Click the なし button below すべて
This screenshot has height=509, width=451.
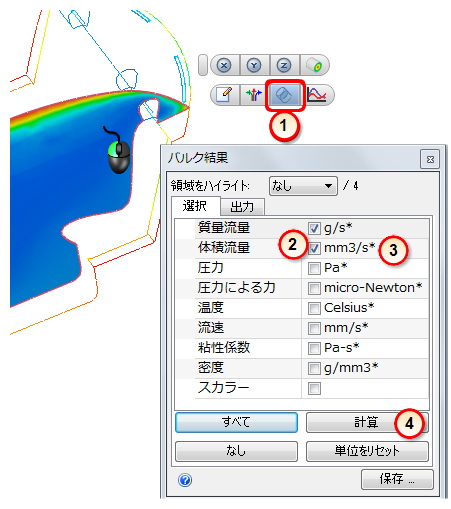[x=236, y=451]
